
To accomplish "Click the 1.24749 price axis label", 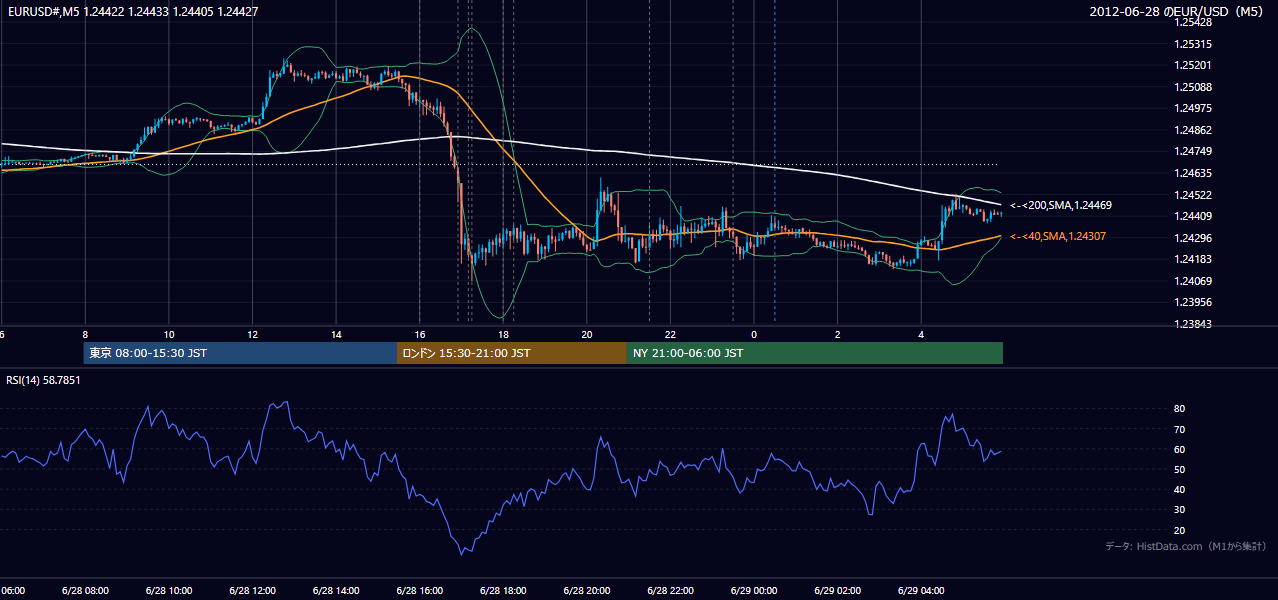I will (1193, 151).
